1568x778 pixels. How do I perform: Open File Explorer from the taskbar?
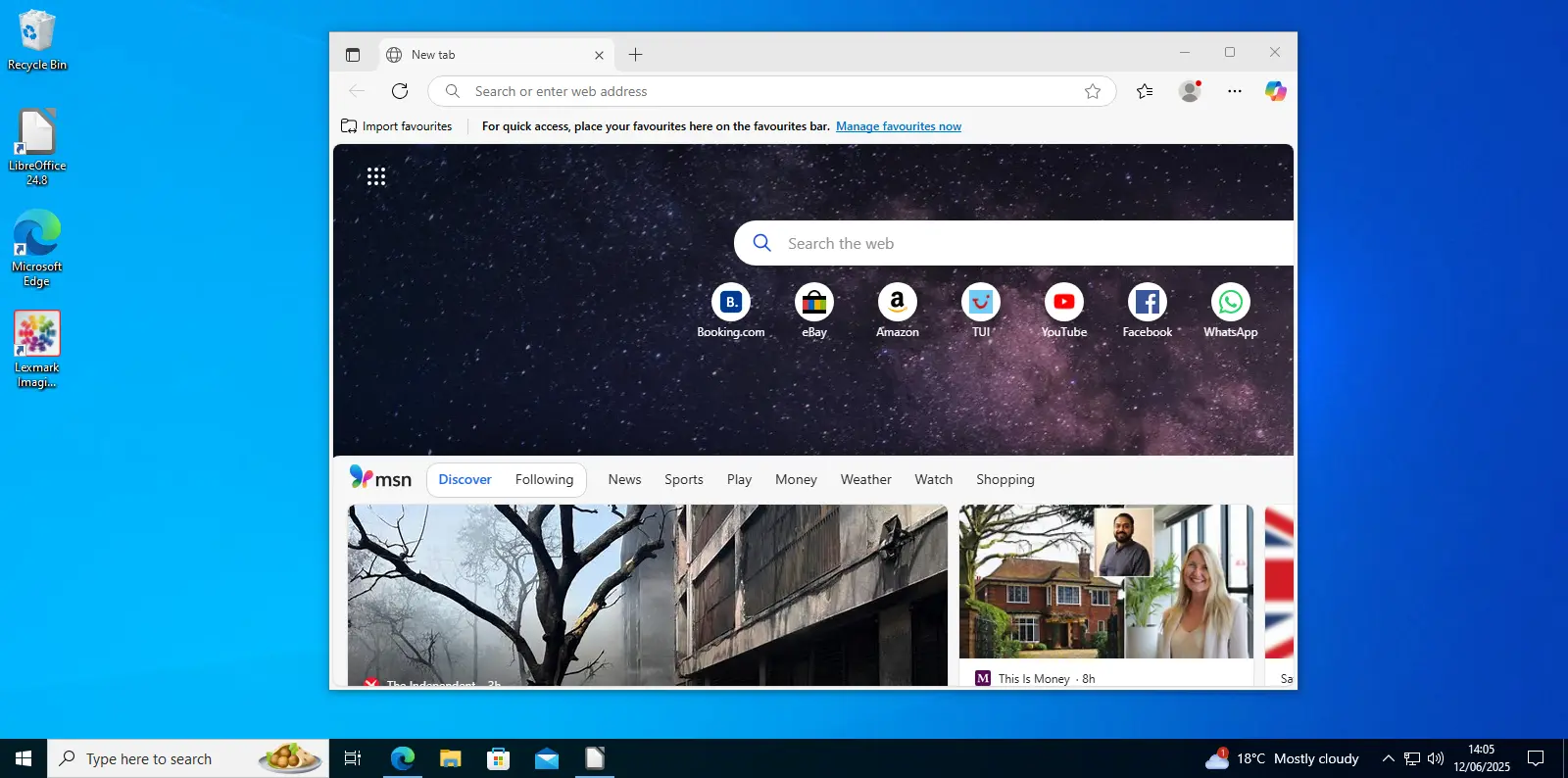(450, 758)
